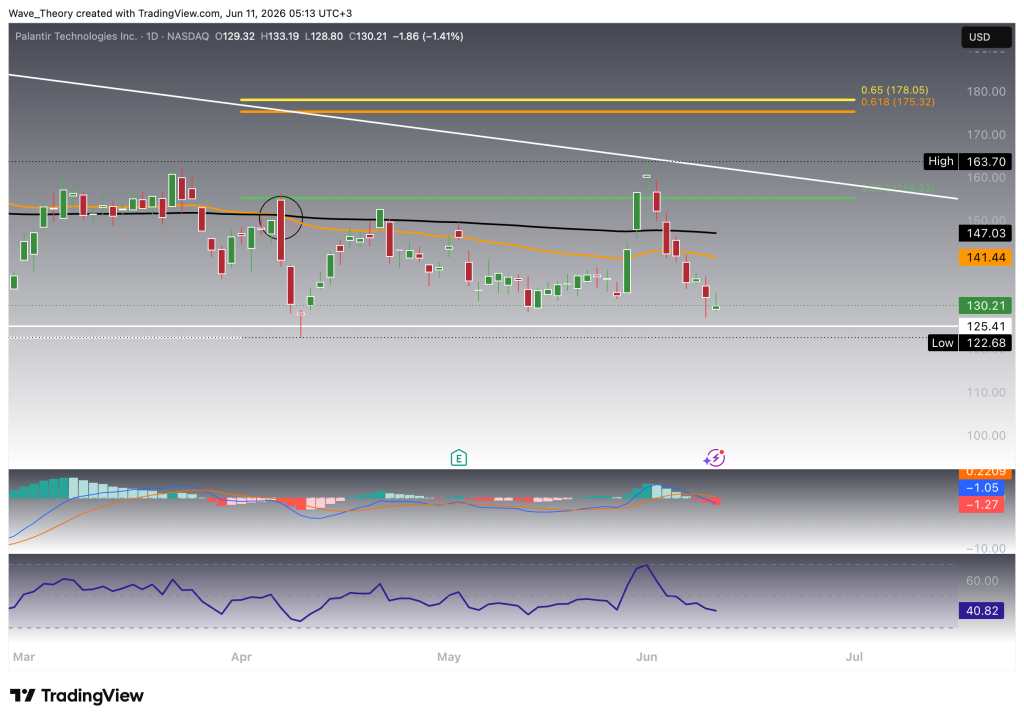1024x721 pixels.
Task: Click the 110.00 price scale value
Action: pos(986,393)
